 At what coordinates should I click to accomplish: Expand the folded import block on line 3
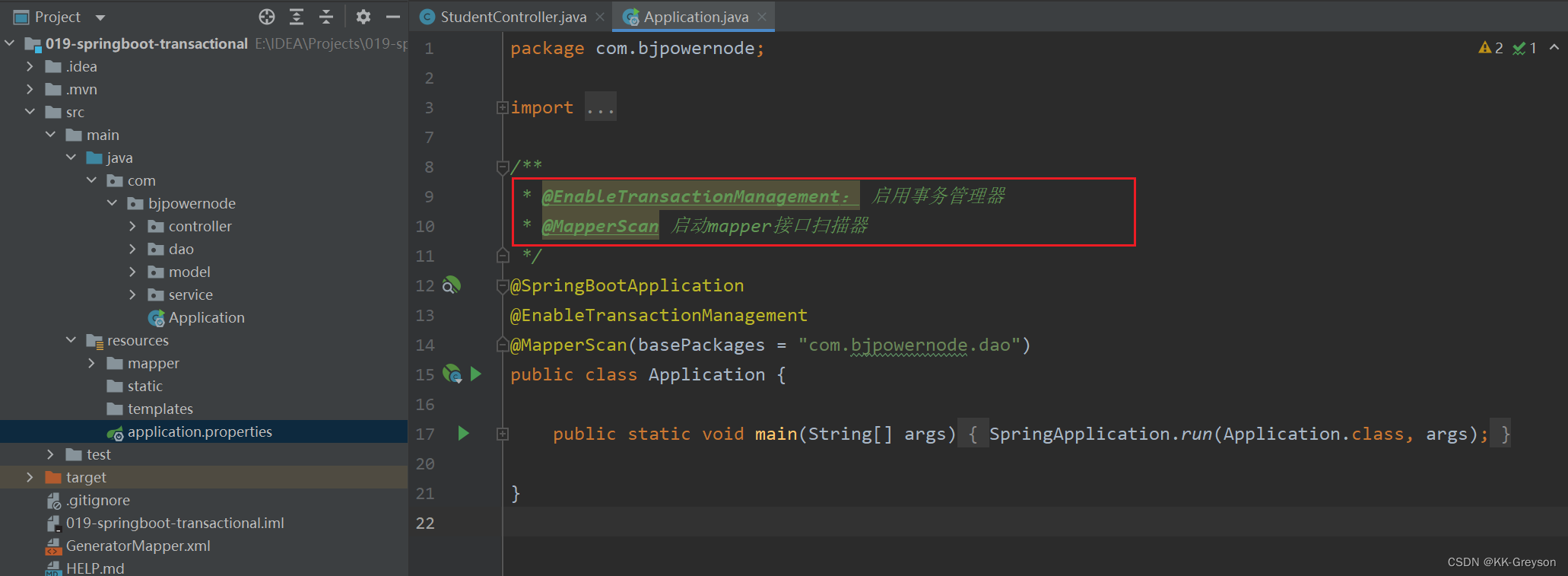click(x=502, y=108)
